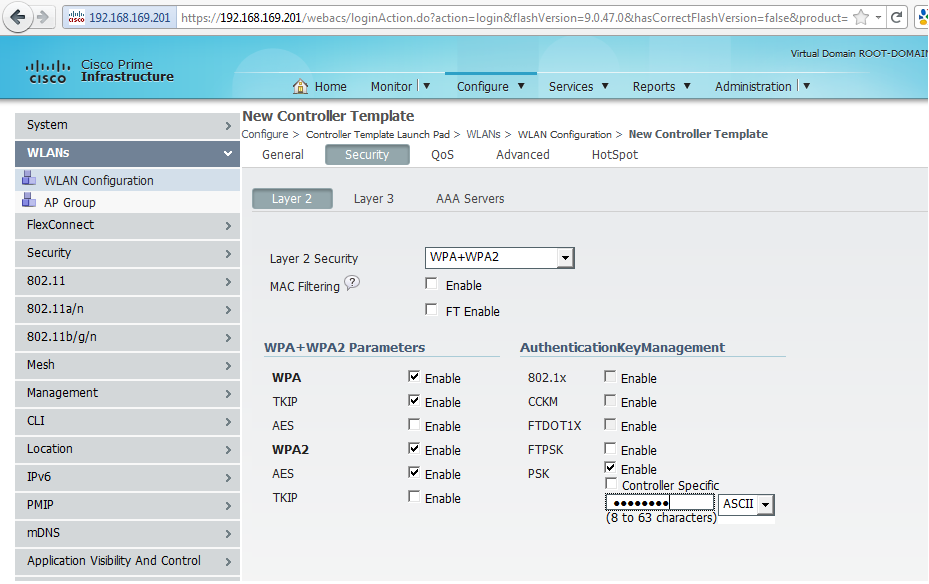Open Administration menu dropdown arrow

(x=807, y=86)
